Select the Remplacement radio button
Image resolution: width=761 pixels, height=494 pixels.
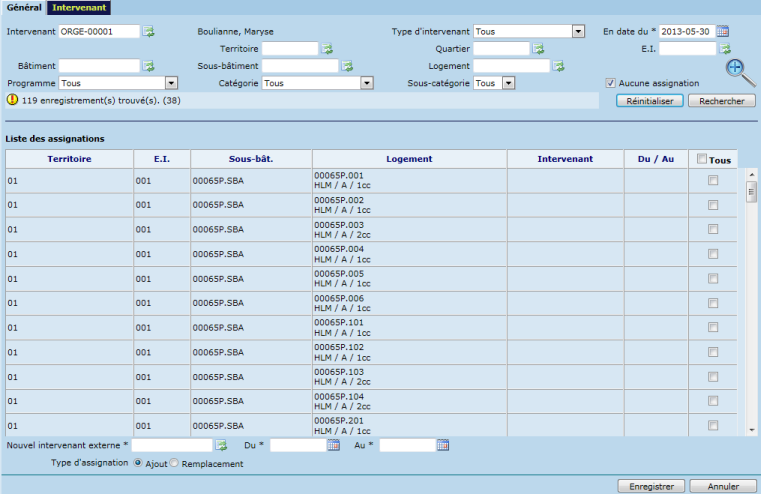pos(175,463)
